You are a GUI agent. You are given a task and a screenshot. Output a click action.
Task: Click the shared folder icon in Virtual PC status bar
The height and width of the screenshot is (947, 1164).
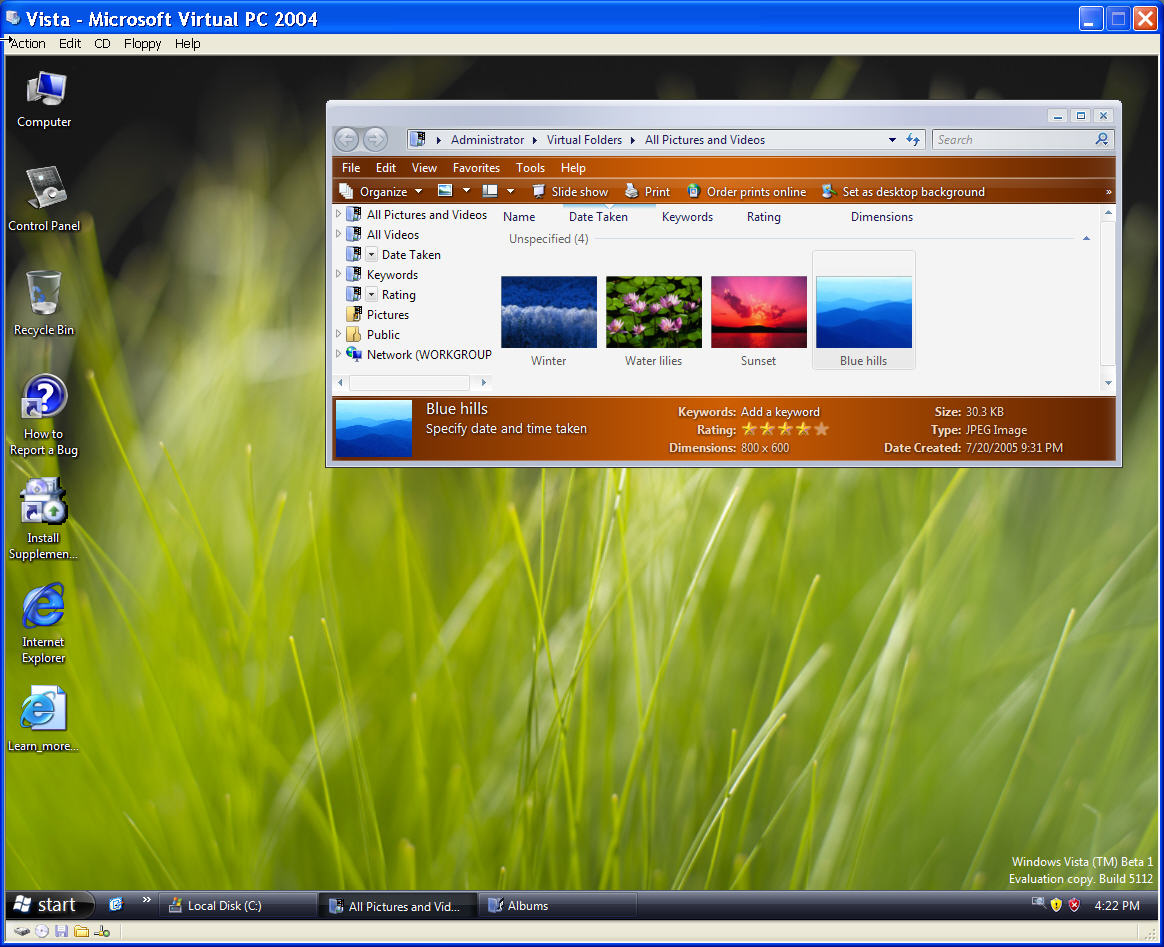pos(82,931)
